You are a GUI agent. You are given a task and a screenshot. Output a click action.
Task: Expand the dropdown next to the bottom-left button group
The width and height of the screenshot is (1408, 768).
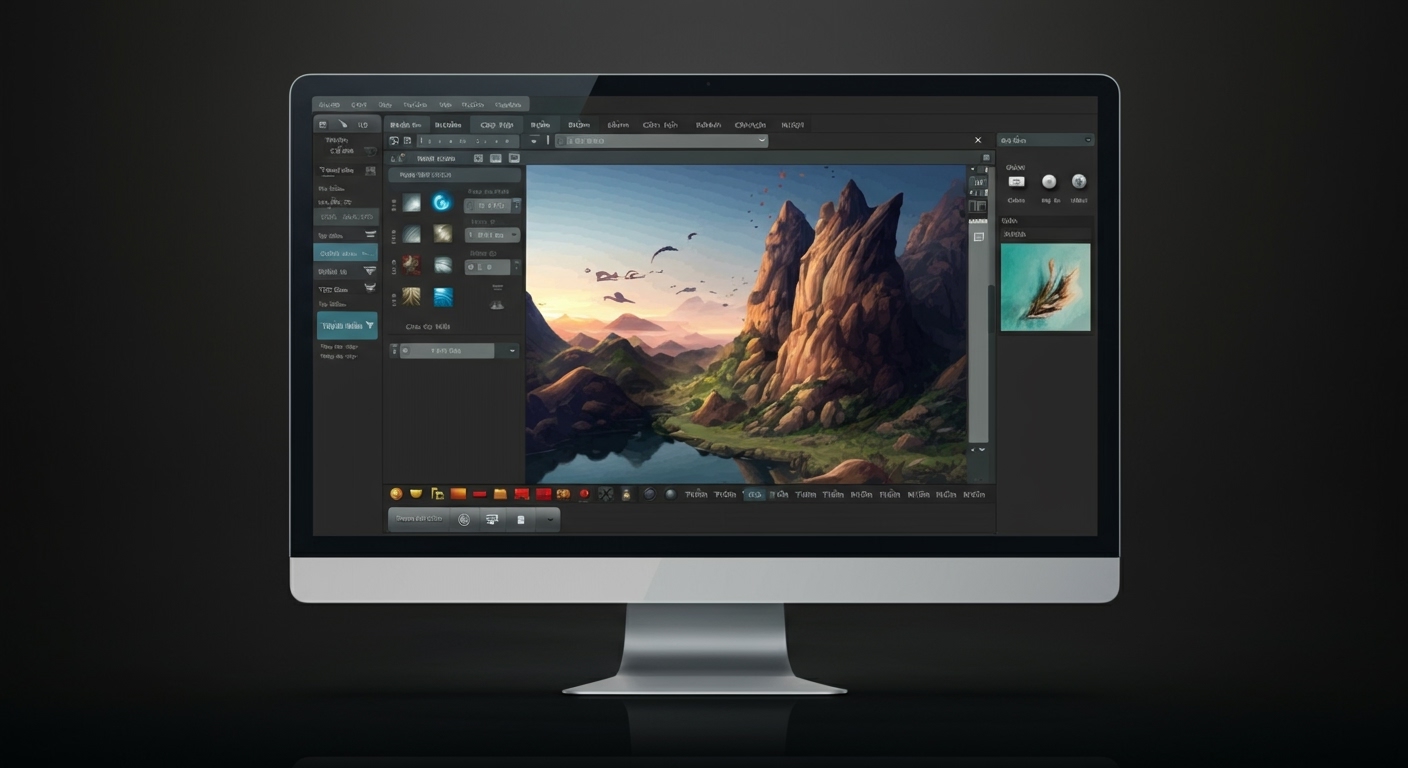click(548, 519)
